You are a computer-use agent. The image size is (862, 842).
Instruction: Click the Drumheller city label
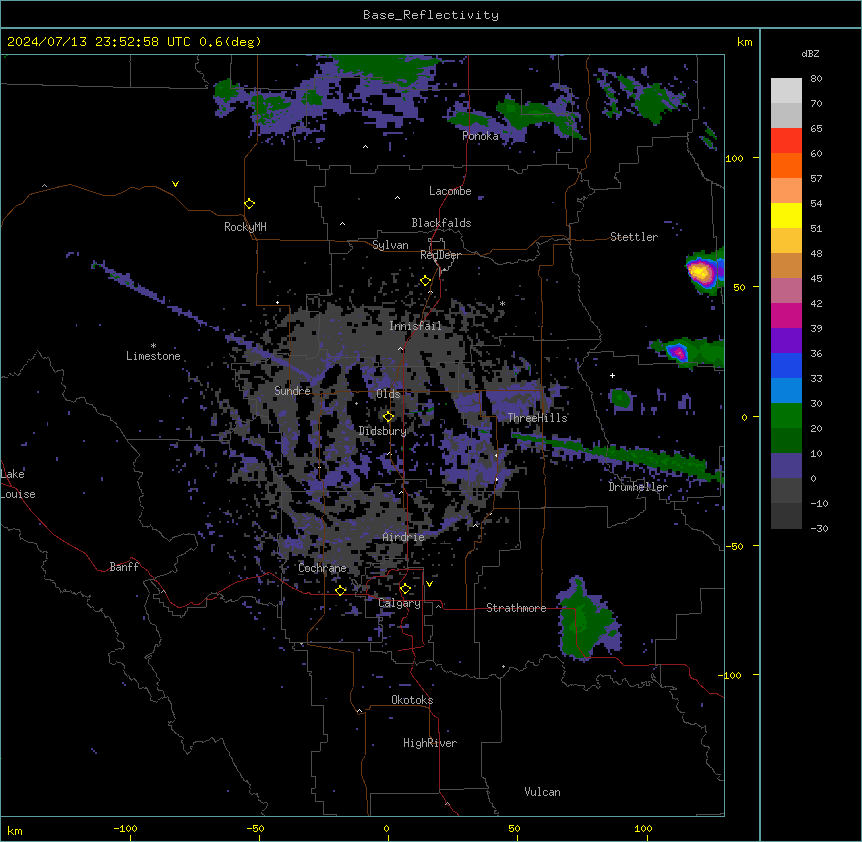pyautogui.click(x=638, y=487)
